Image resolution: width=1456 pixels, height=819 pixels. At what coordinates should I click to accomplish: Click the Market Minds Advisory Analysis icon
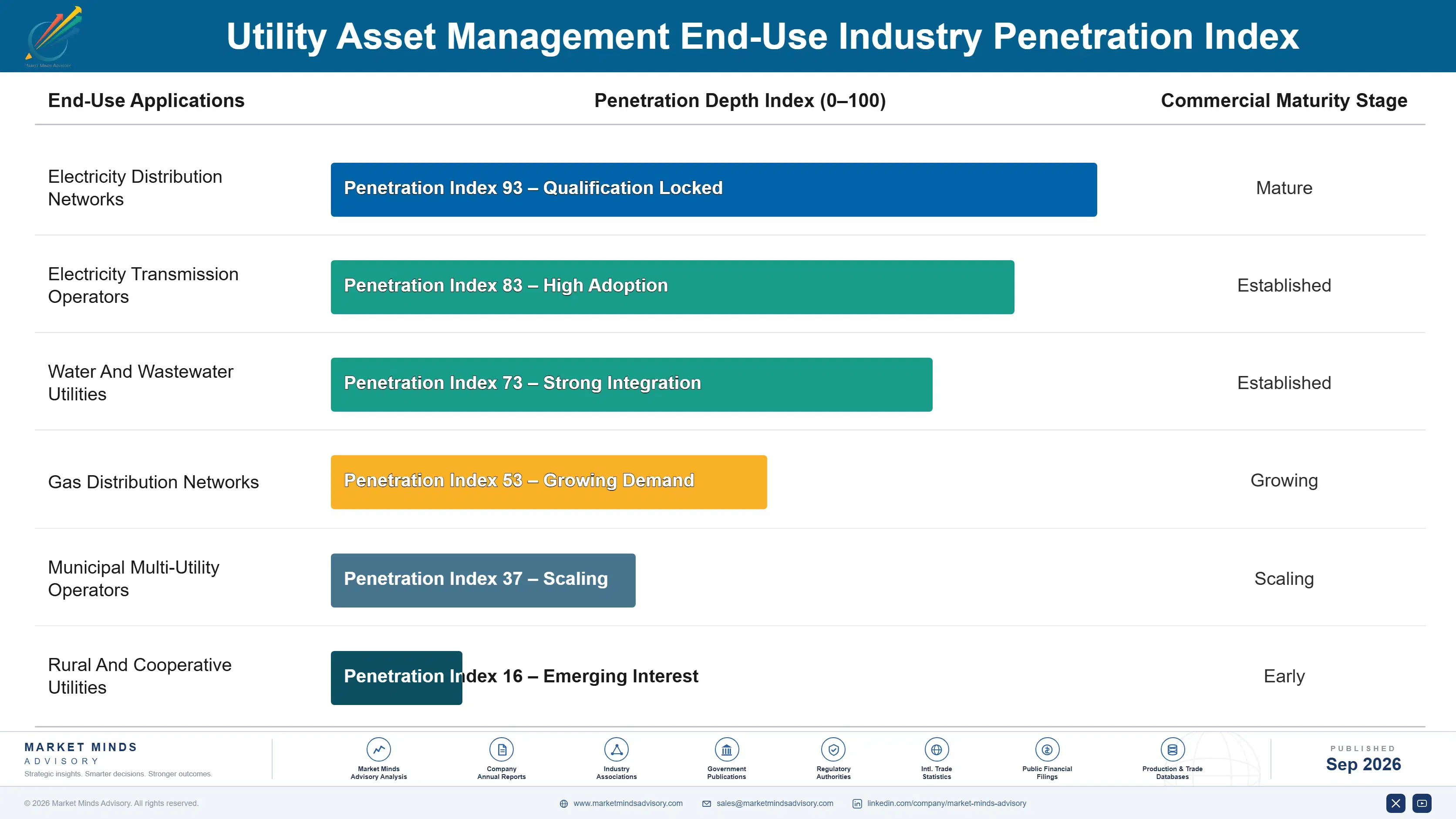(x=379, y=749)
